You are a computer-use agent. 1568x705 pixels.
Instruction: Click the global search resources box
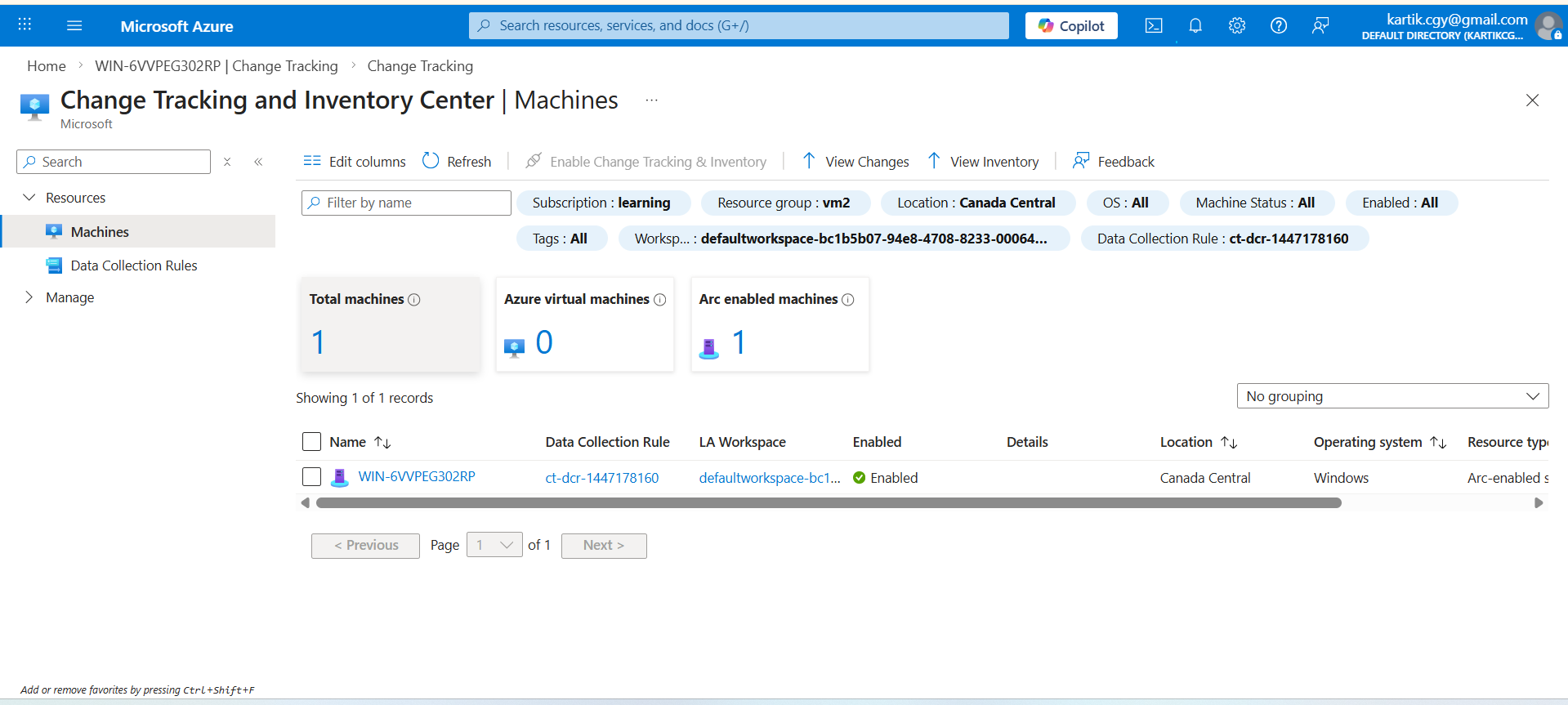(x=739, y=25)
